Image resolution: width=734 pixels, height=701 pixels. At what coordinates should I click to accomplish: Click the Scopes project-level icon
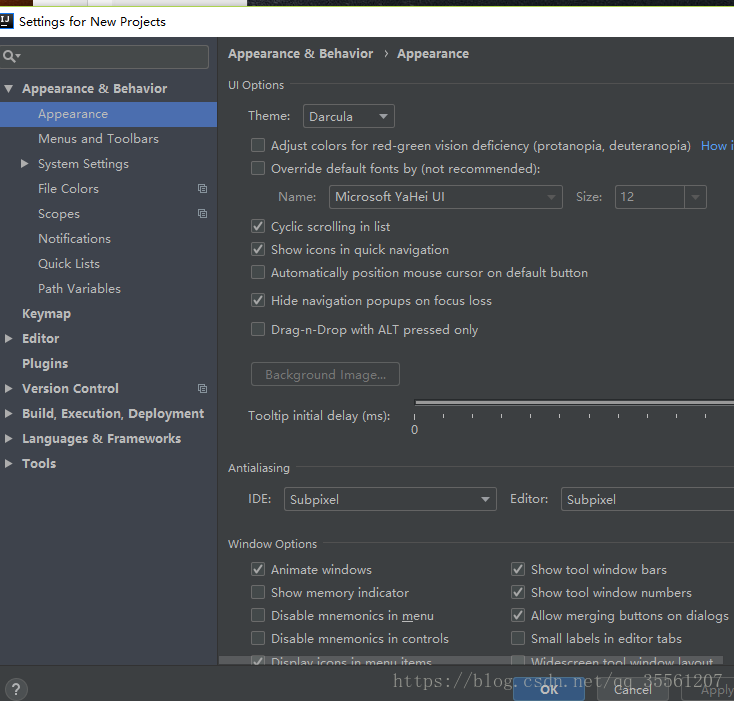[x=202, y=213]
